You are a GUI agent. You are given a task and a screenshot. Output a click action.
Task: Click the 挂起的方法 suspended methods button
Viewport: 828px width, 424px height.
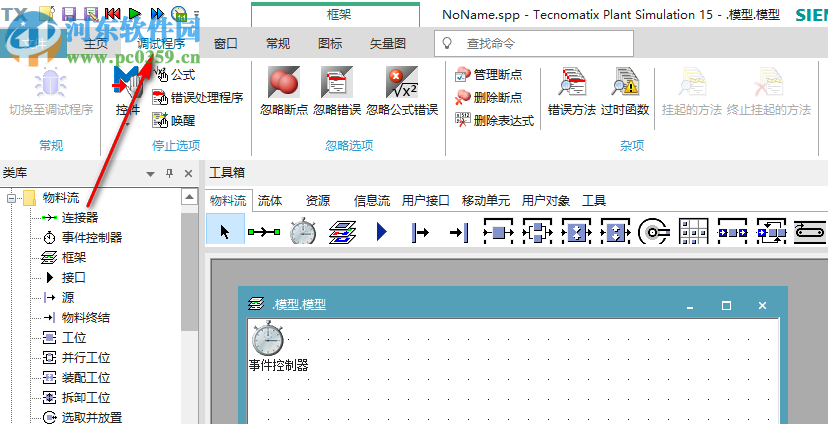click(691, 91)
